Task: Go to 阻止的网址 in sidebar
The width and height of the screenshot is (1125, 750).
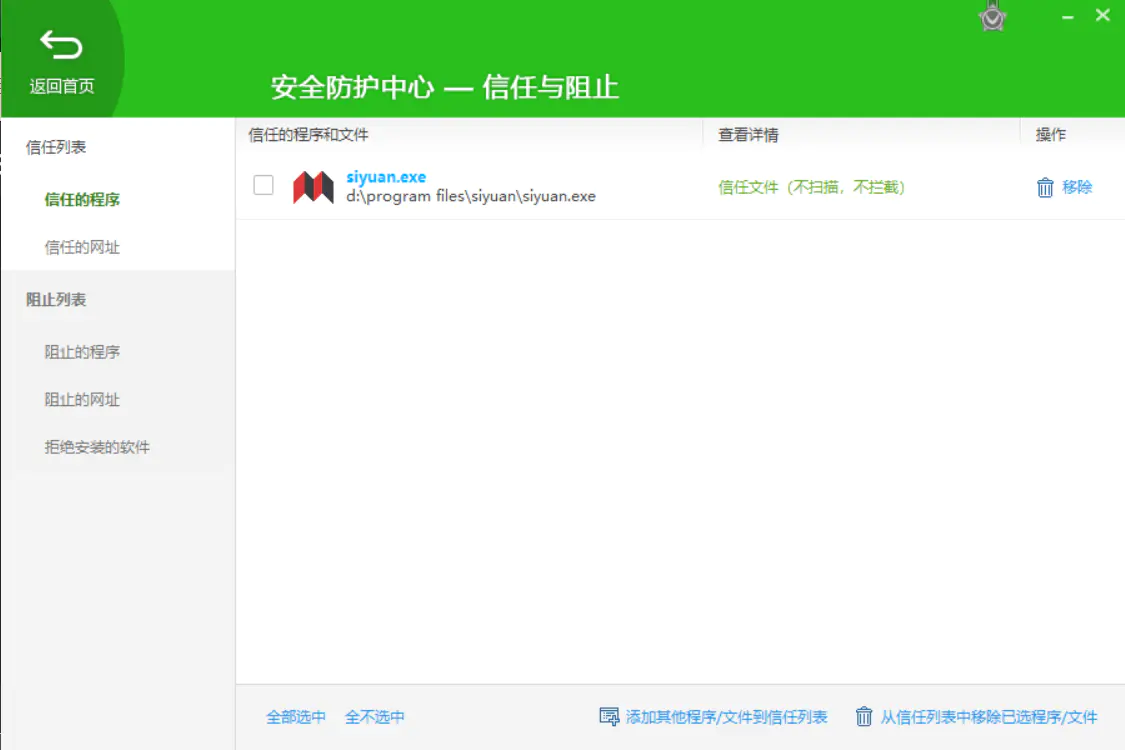Action: click(x=82, y=400)
